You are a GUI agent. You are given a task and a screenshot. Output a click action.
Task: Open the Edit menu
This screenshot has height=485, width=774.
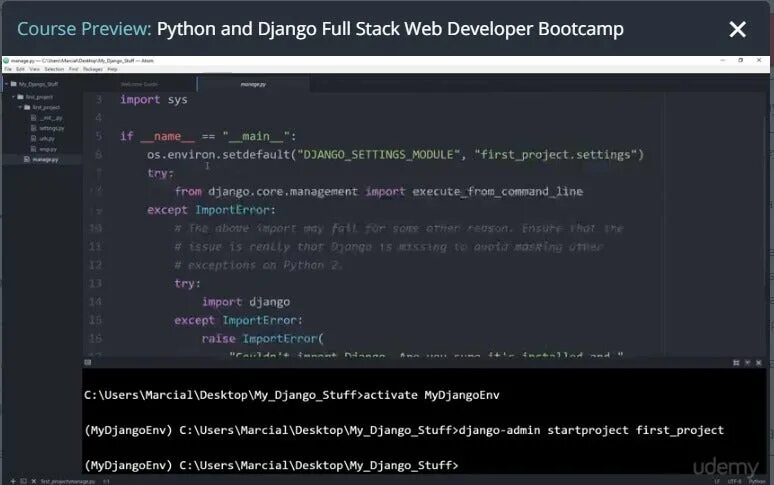coord(20,69)
